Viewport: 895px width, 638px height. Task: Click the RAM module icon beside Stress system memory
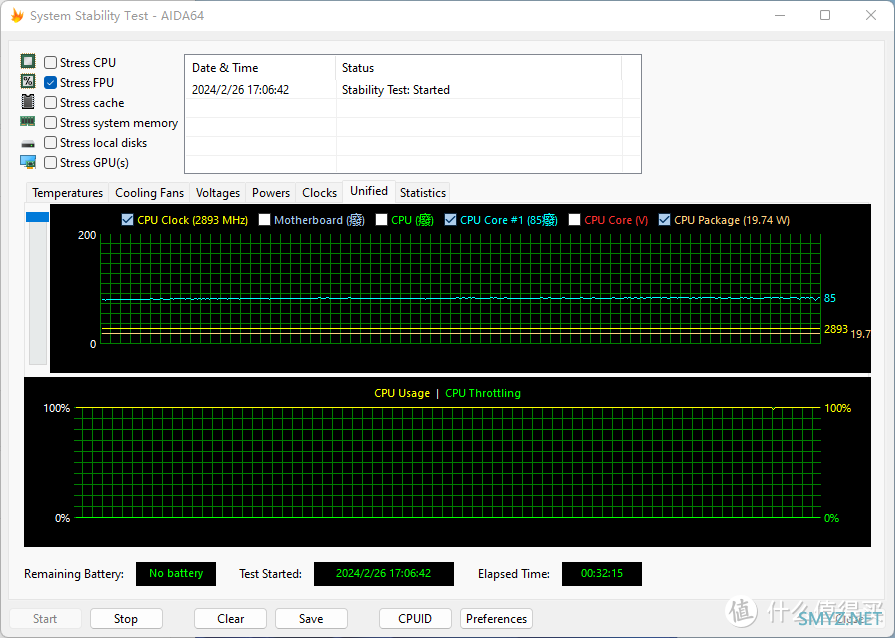click(27, 121)
